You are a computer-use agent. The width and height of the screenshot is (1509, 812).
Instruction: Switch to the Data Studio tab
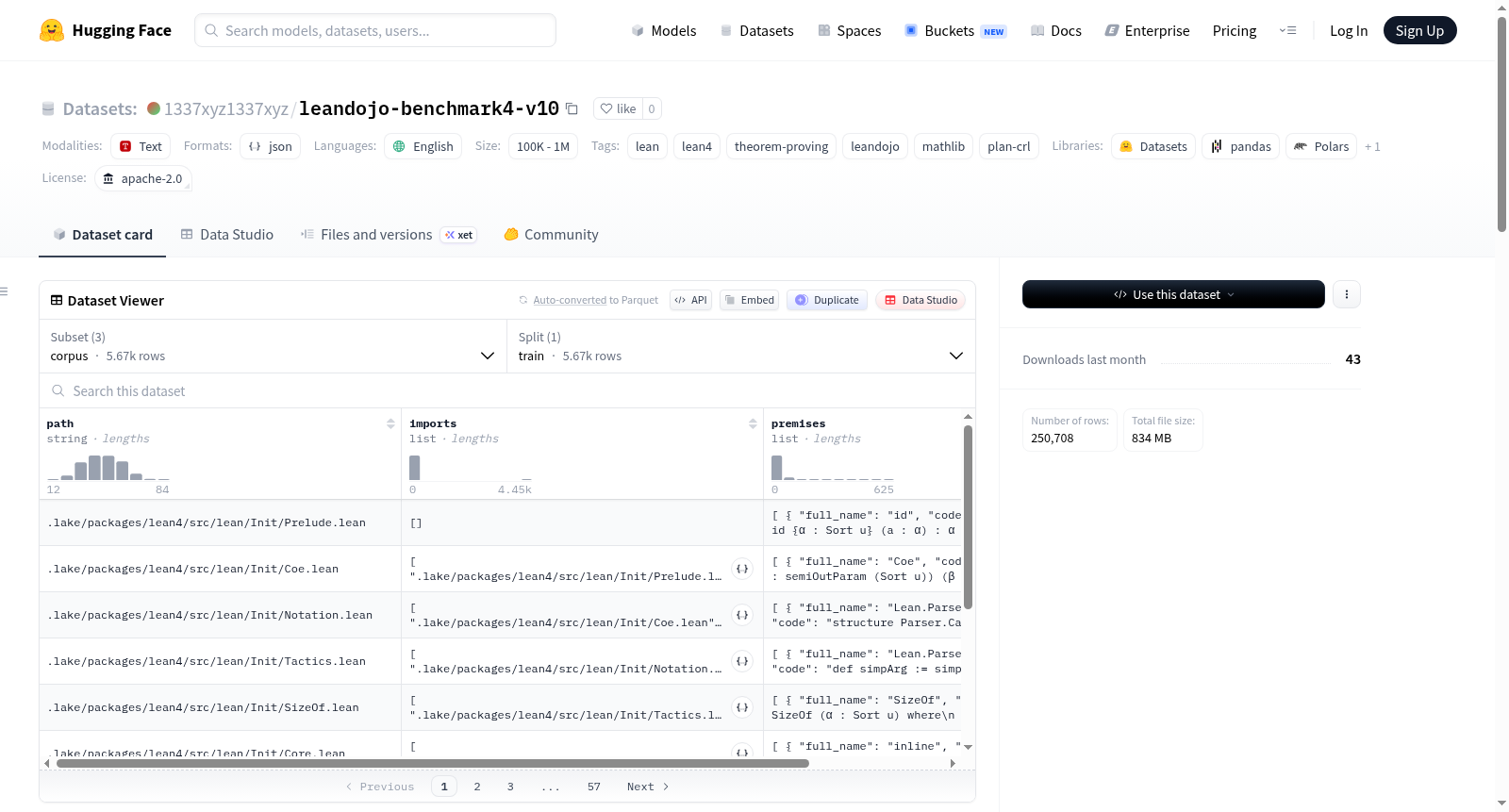(226, 235)
